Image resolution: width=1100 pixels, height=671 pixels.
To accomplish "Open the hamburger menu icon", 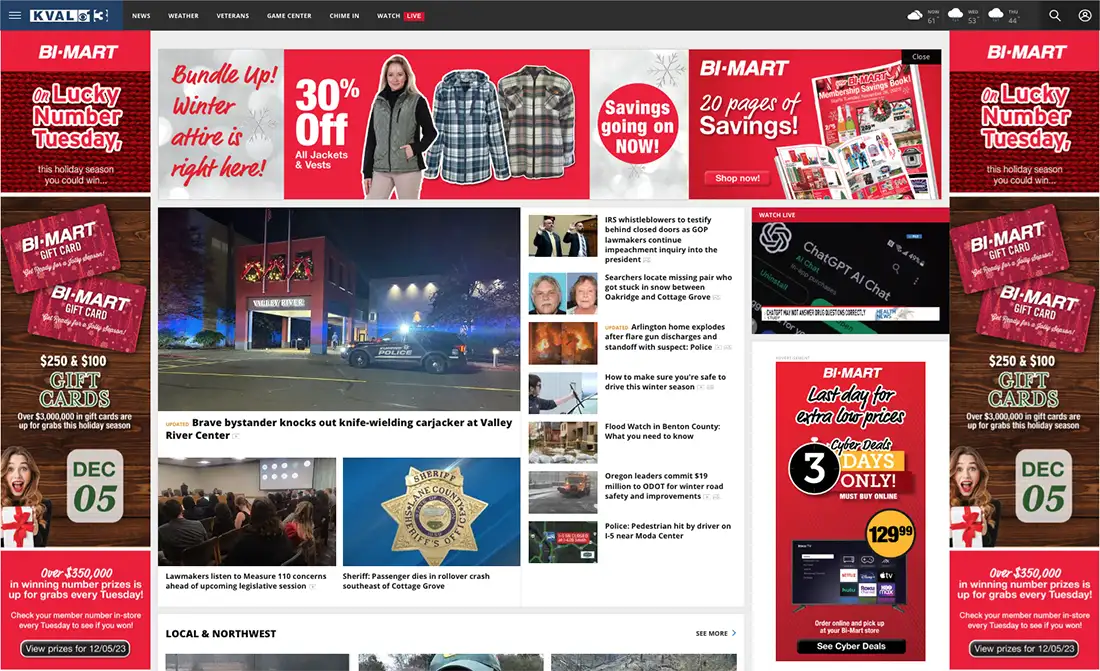I will click(15, 15).
